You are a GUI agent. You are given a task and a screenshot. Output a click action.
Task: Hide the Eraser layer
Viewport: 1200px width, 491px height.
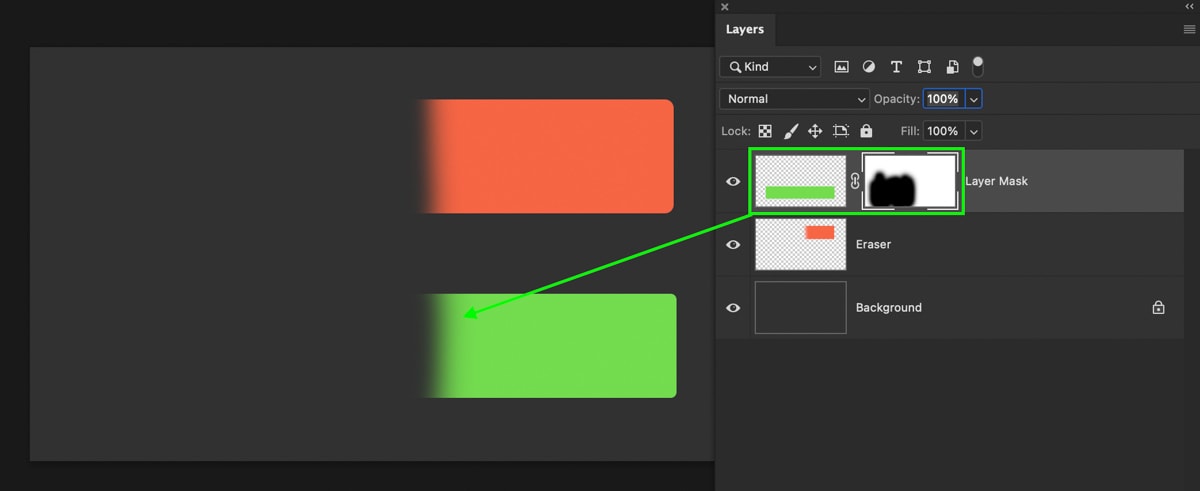[733, 245]
